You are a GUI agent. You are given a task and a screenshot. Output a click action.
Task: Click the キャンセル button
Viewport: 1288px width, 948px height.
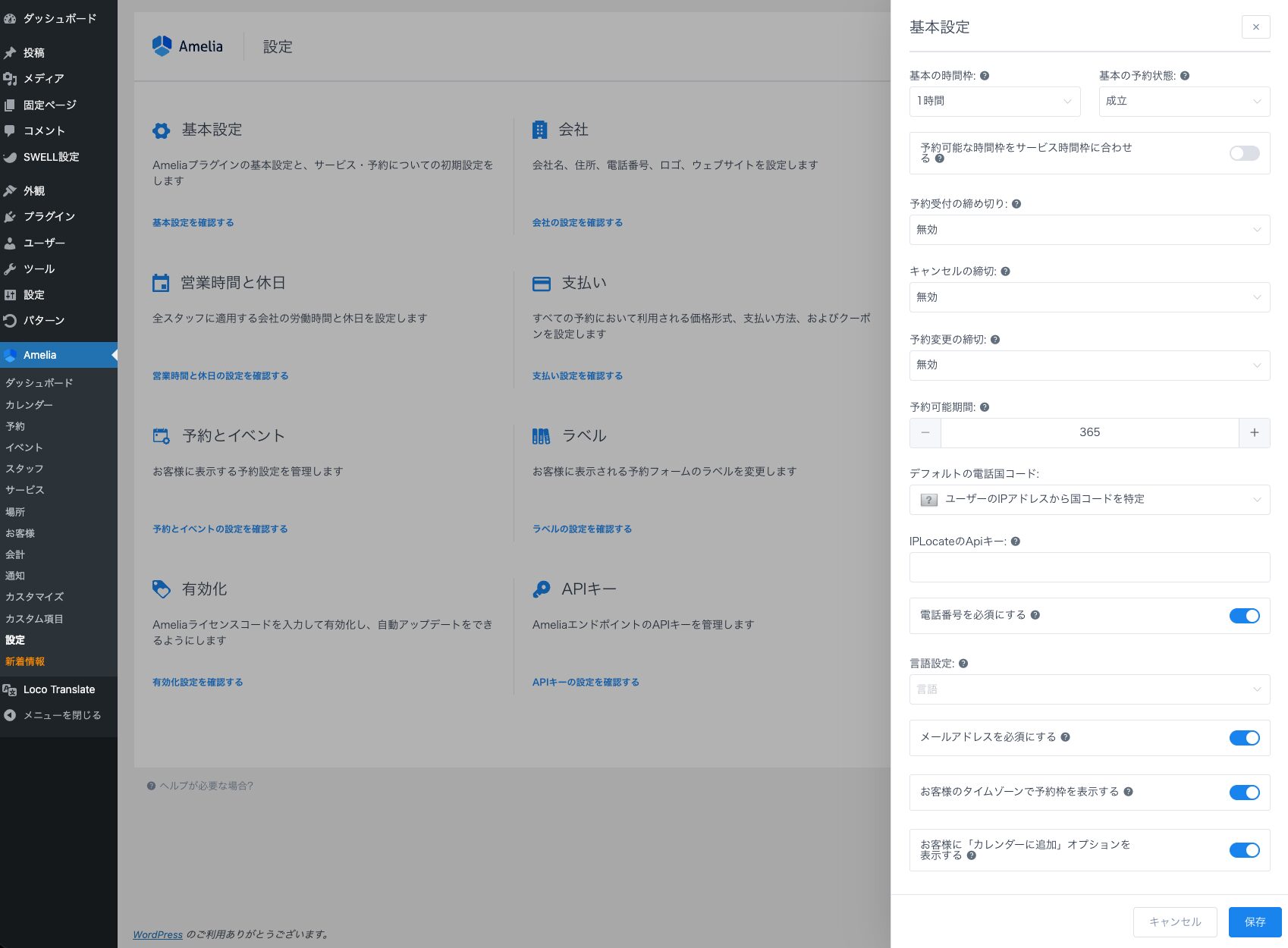pos(1175,922)
